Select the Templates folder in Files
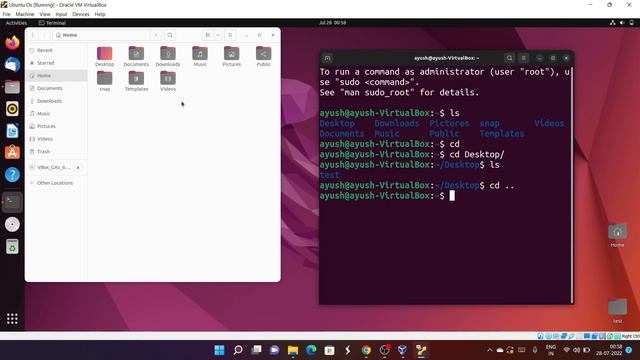The width and height of the screenshot is (640, 360). (x=136, y=81)
